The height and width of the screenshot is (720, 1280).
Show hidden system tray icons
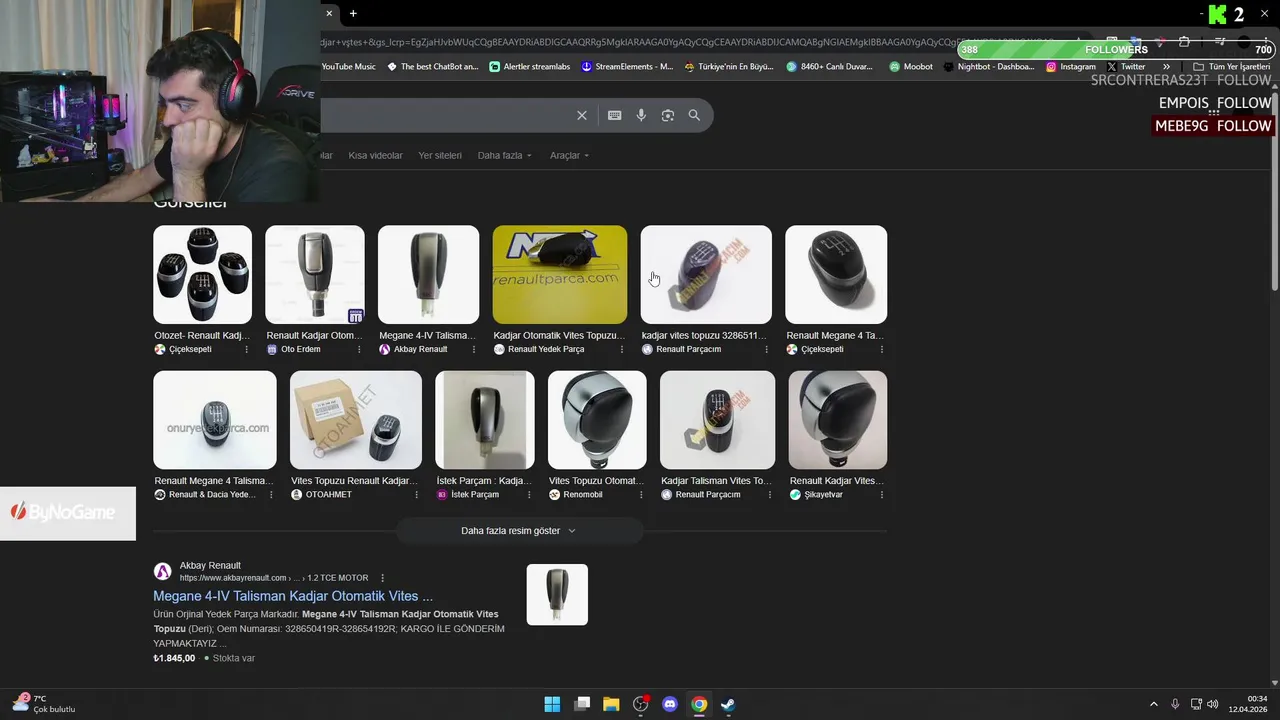tap(1153, 704)
